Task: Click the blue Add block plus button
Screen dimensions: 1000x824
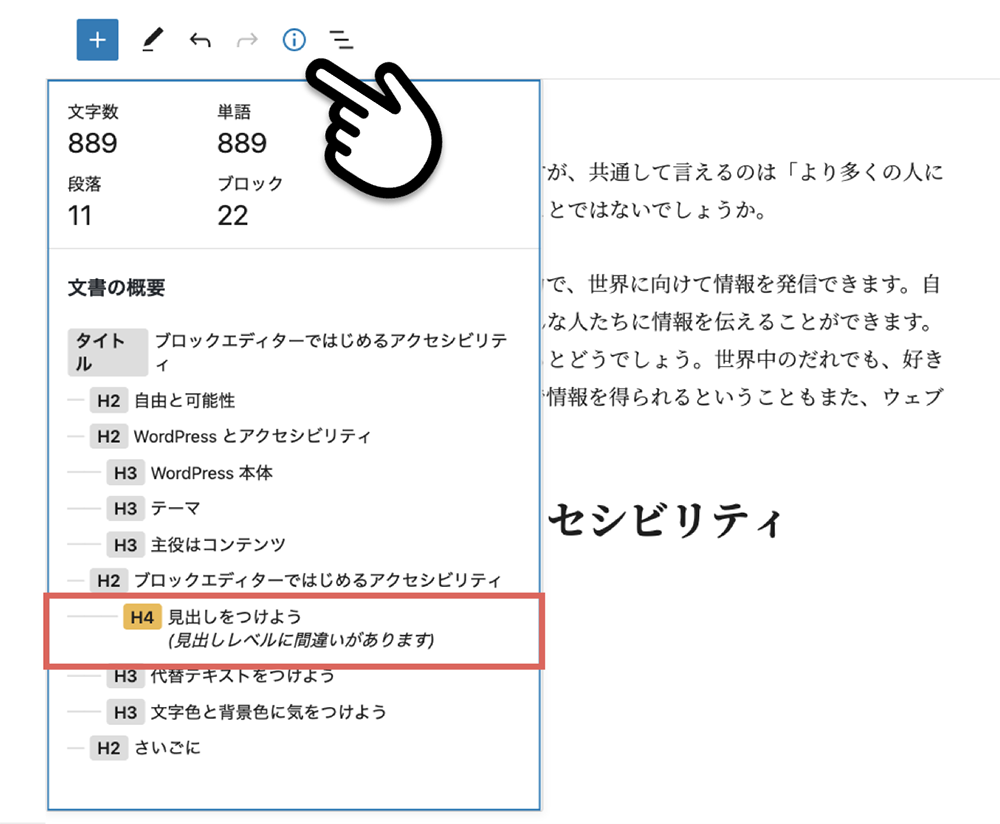Action: click(98, 40)
